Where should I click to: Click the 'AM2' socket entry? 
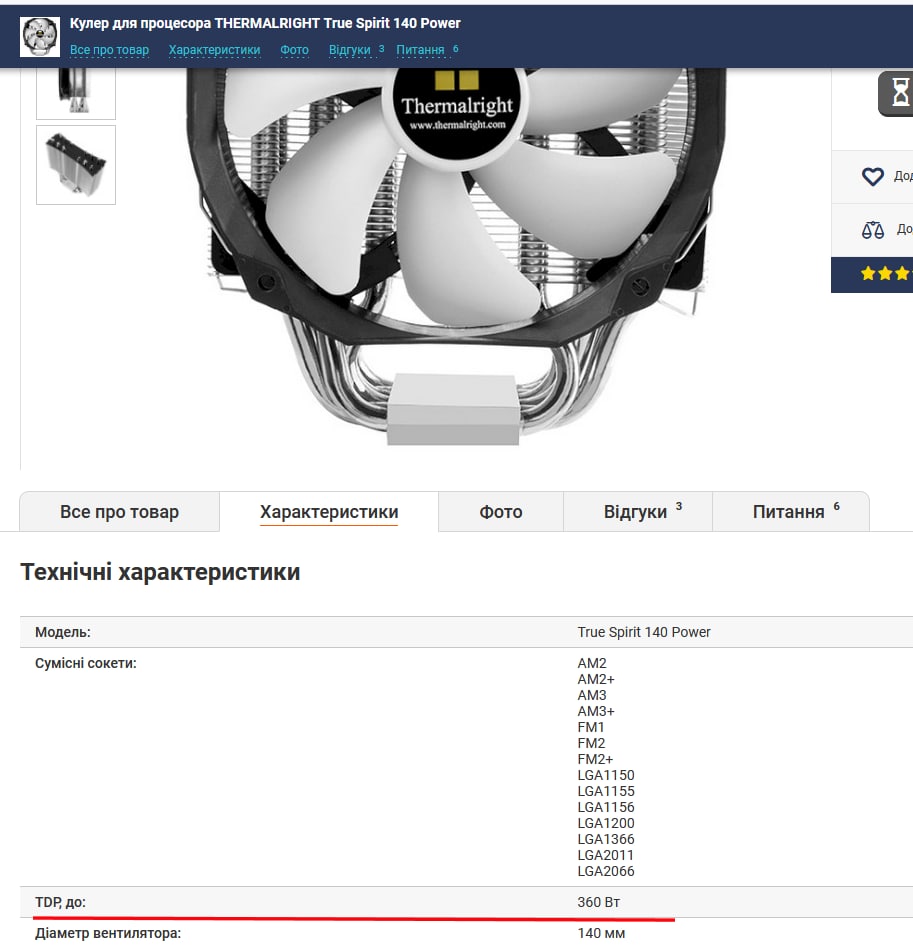pos(592,663)
